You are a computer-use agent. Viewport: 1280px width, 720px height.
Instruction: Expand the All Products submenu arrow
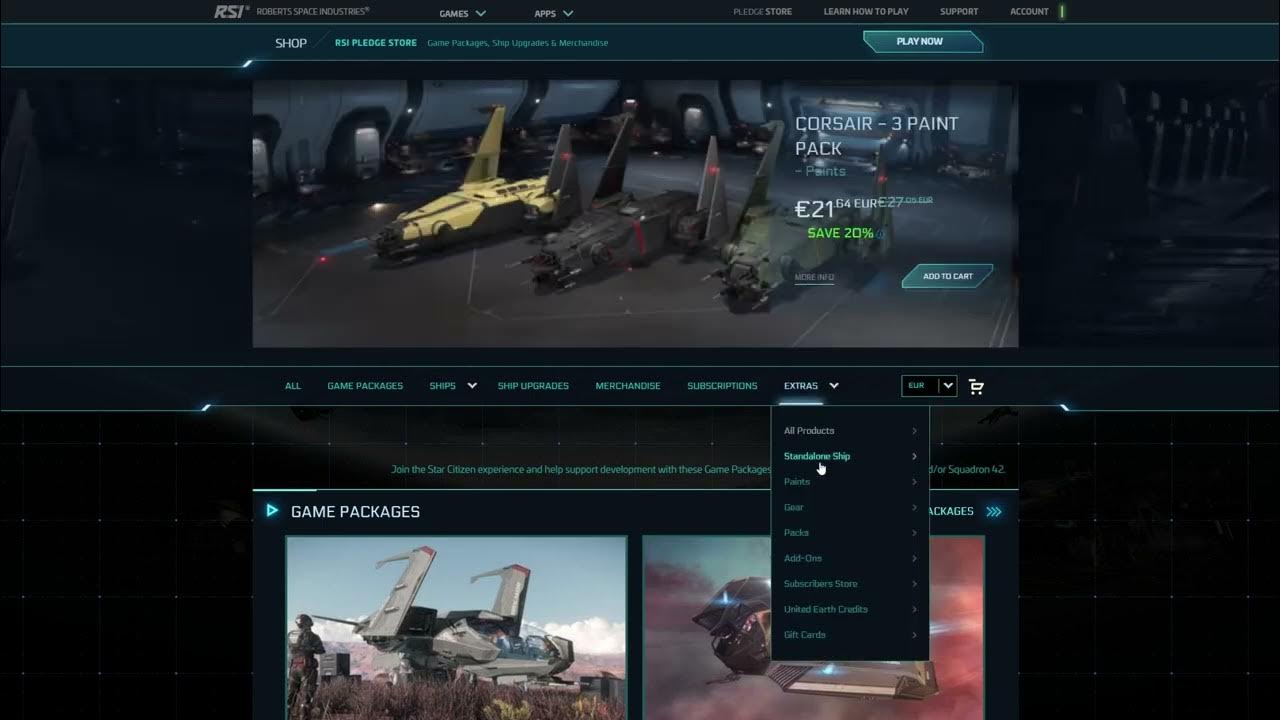point(914,431)
